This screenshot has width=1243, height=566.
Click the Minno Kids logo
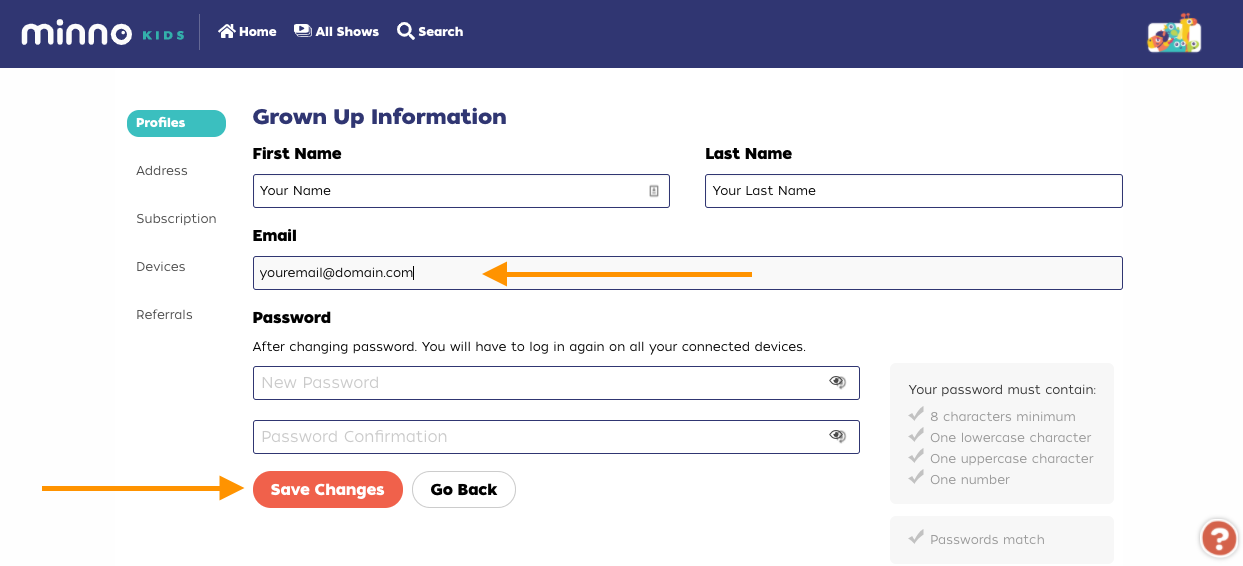pos(103,33)
